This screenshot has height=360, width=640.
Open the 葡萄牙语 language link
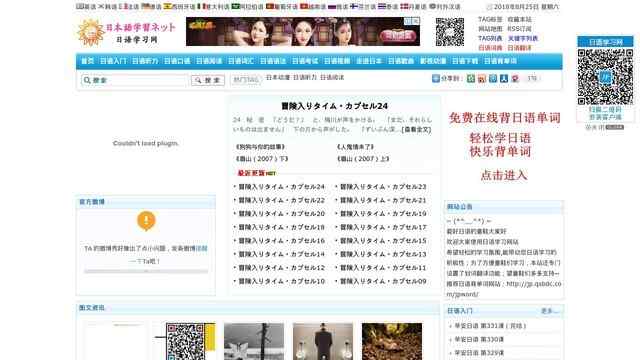click(x=282, y=7)
